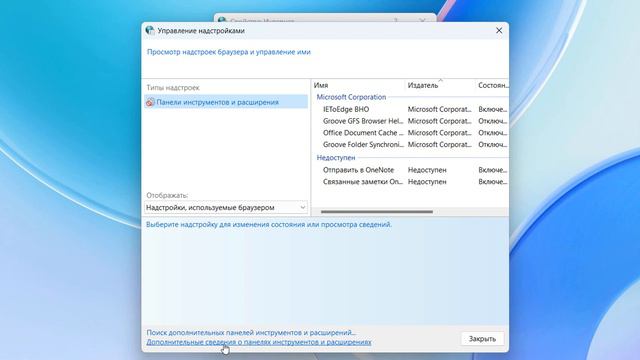Close the 'Управление надстройками' window with X
This screenshot has width=640, height=360.
[x=499, y=31]
